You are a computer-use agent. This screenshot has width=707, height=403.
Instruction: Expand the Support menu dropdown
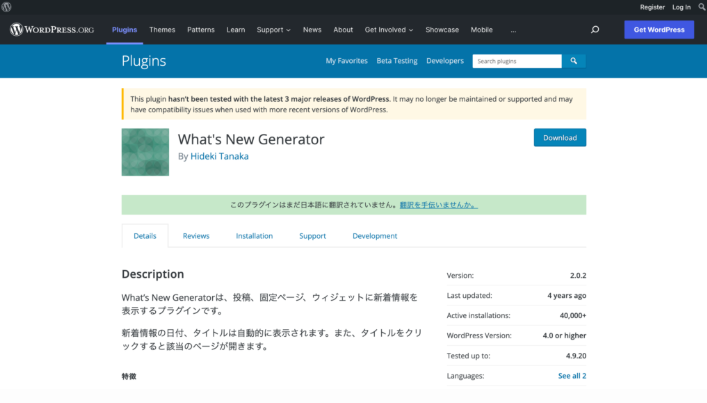(273, 30)
